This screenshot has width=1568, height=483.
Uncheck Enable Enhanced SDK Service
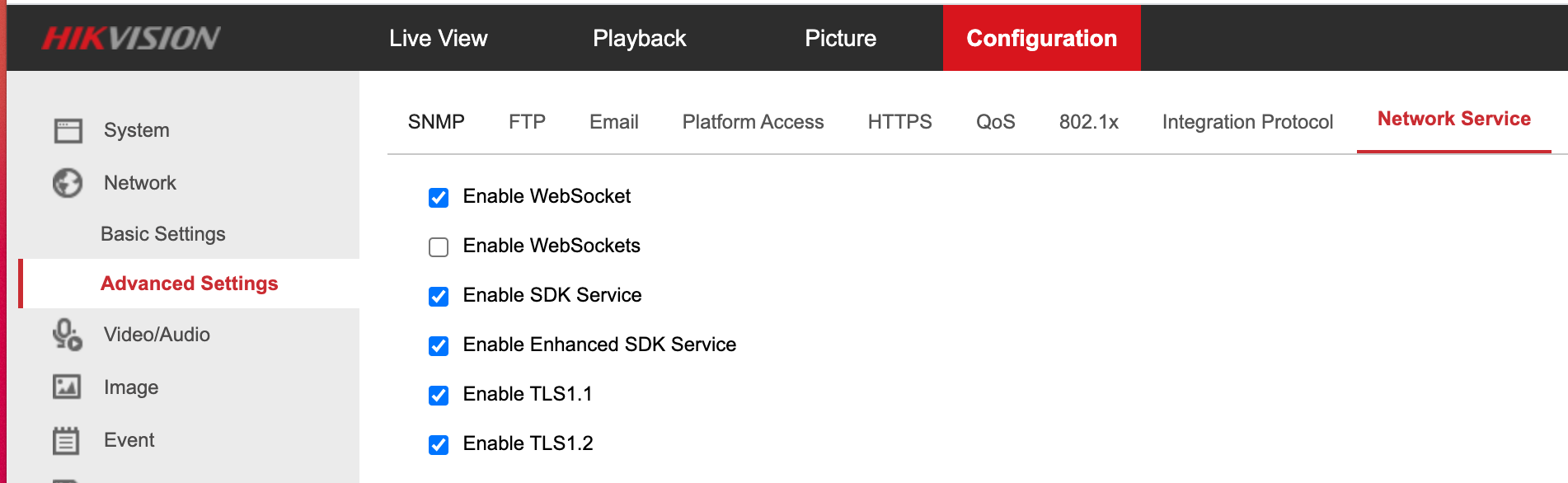pyautogui.click(x=439, y=346)
